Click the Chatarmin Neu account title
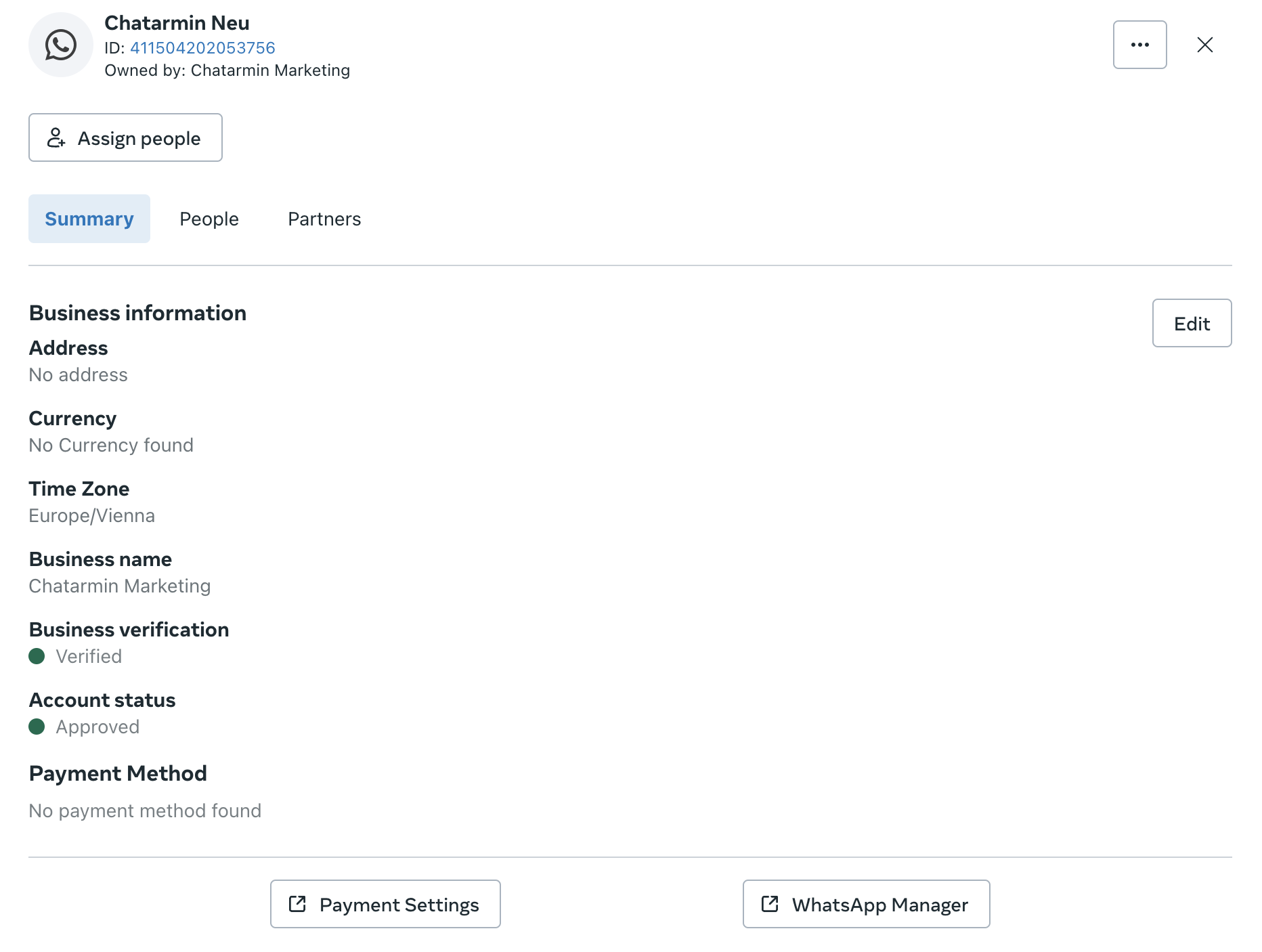 pyautogui.click(x=177, y=23)
